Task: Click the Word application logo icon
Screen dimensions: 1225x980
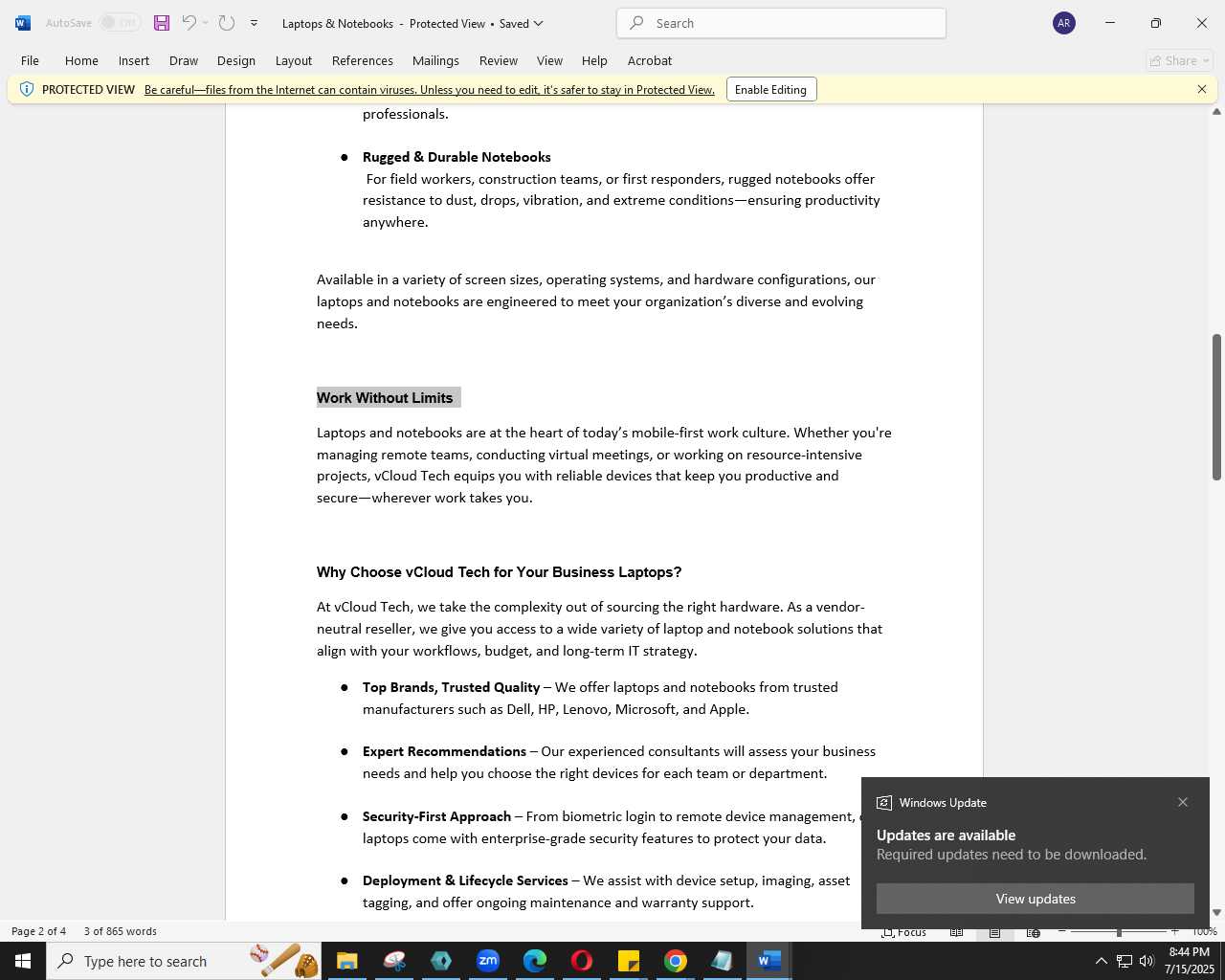Action: (x=23, y=23)
